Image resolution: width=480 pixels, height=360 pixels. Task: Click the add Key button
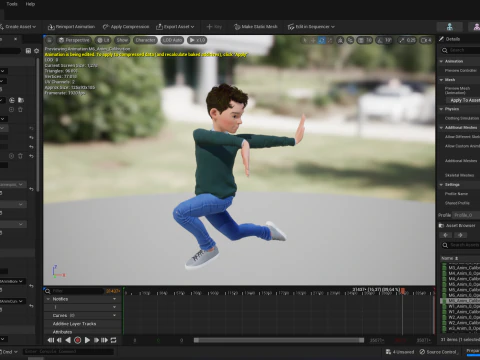(x=214, y=27)
